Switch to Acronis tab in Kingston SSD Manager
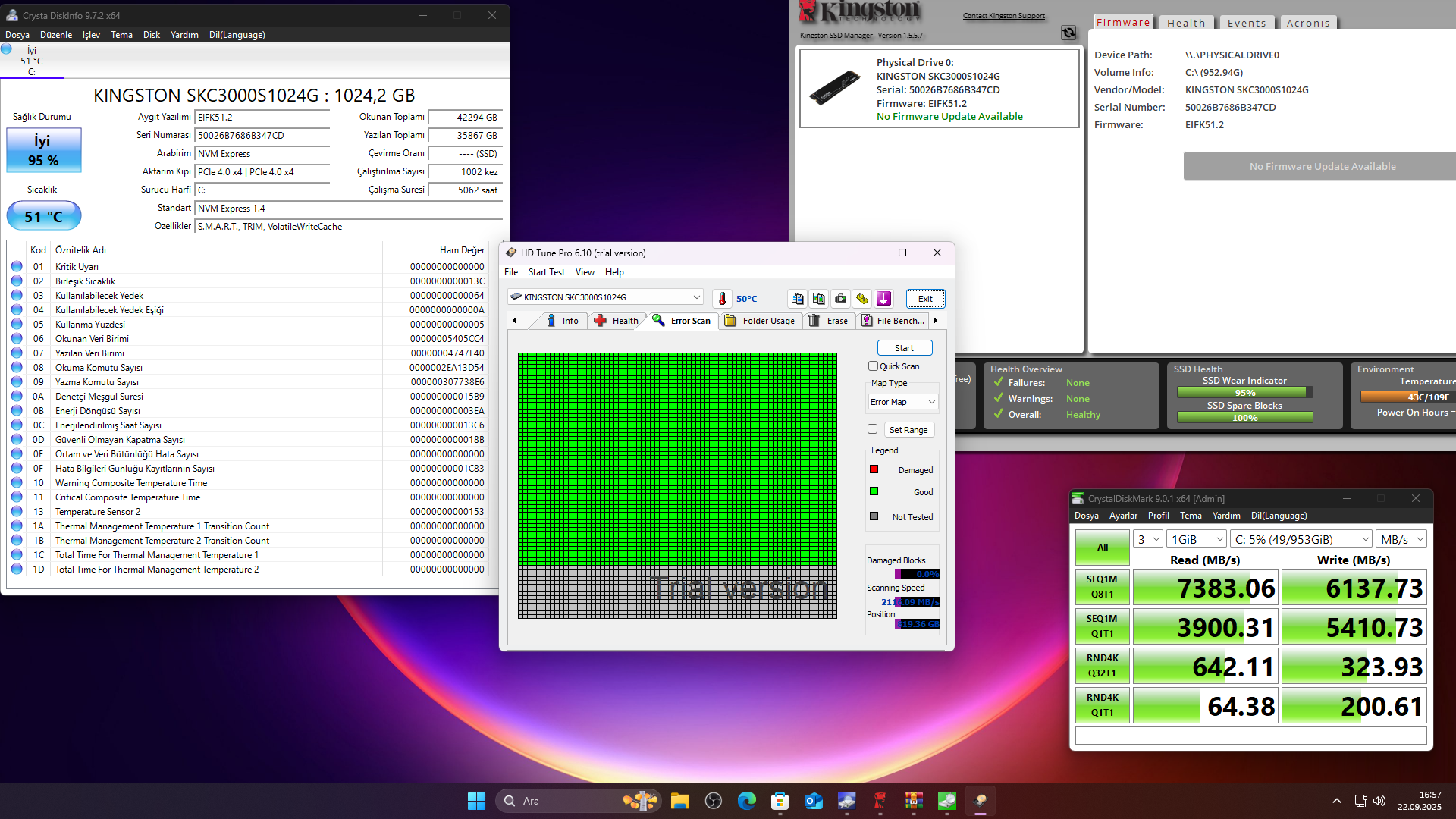1456x819 pixels. coord(1308,23)
